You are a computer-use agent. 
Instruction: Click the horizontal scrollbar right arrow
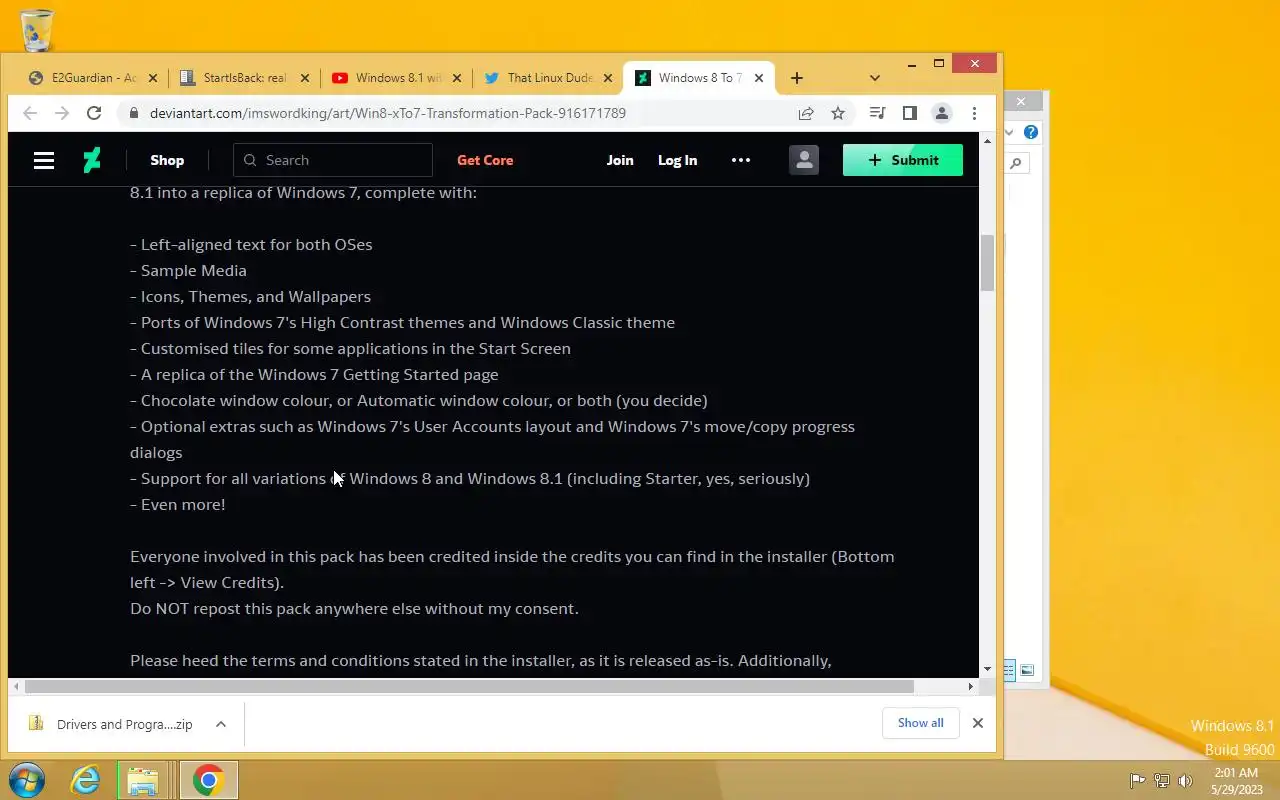(970, 686)
